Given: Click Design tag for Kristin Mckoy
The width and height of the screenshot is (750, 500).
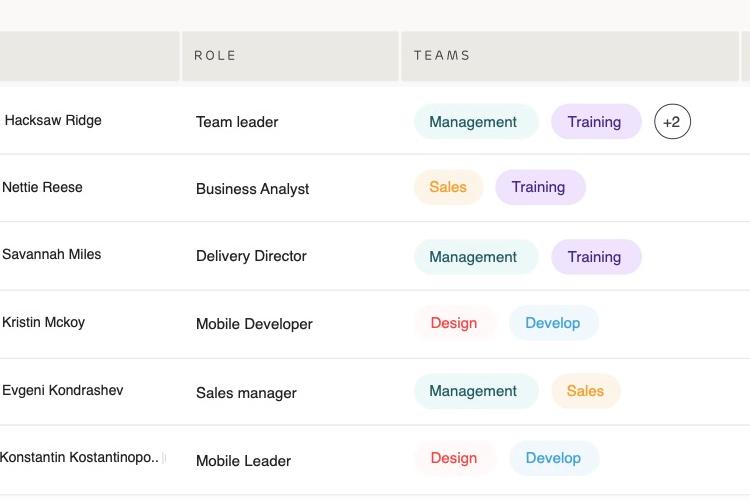Looking at the screenshot, I should click(x=454, y=323).
